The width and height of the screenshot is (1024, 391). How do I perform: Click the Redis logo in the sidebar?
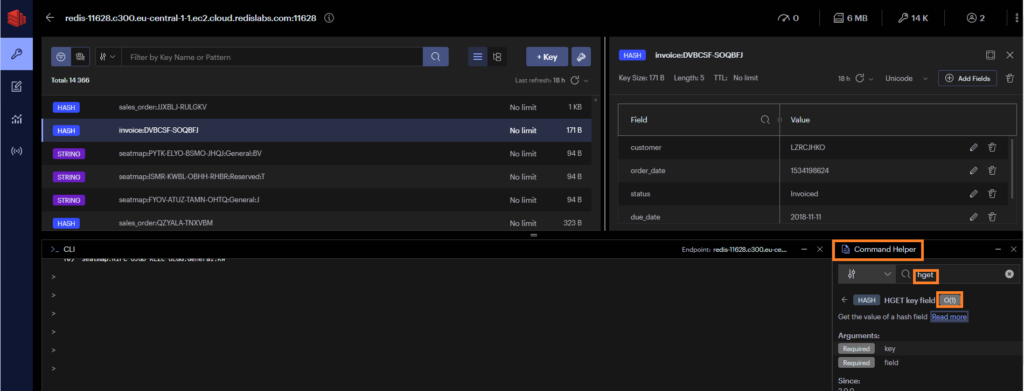pyautogui.click(x=16, y=18)
